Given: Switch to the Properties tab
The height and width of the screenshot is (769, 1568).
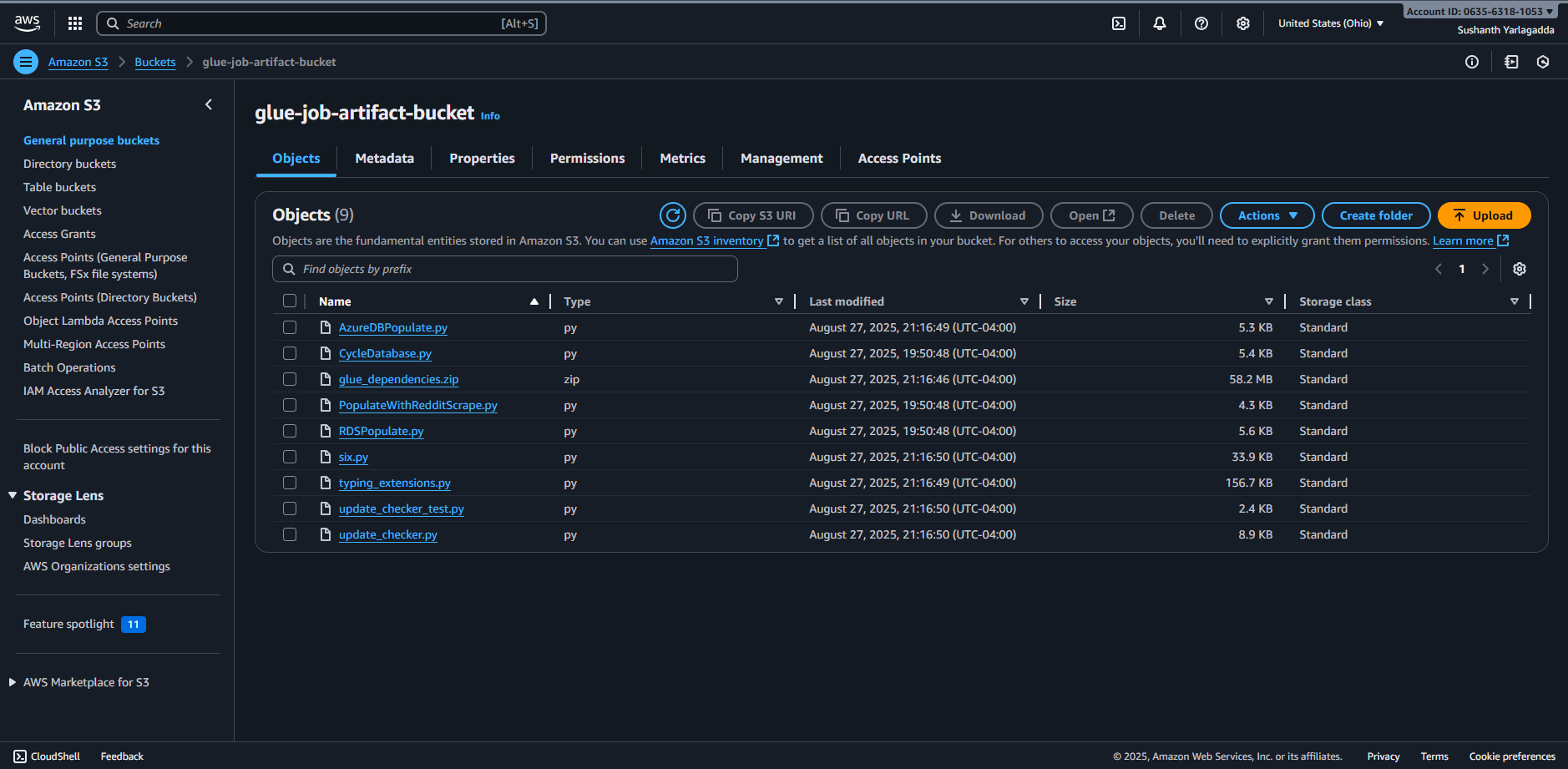Looking at the screenshot, I should 482,159.
